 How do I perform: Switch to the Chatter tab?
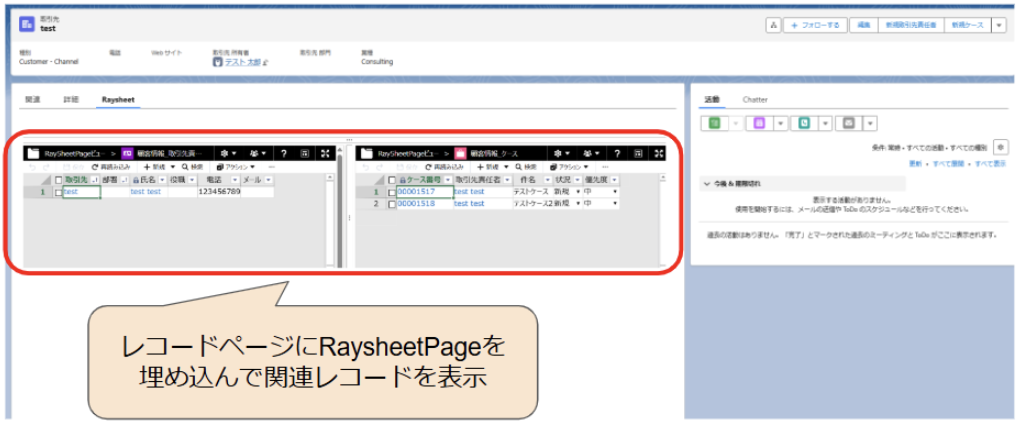(755, 100)
